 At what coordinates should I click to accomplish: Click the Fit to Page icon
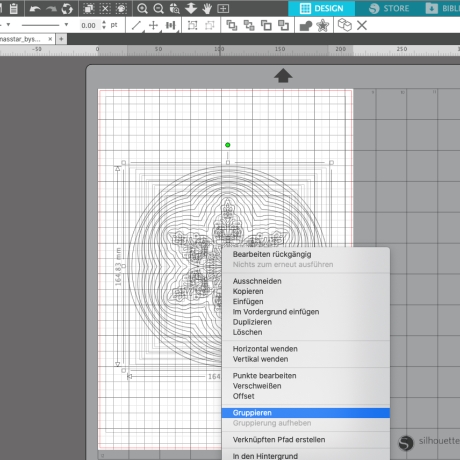(x=223, y=9)
